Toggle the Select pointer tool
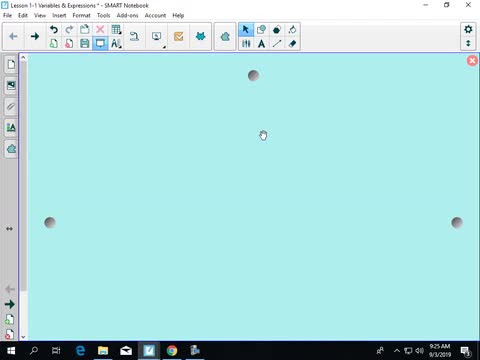Image resolution: width=480 pixels, height=360 pixels. pyautogui.click(x=246, y=30)
